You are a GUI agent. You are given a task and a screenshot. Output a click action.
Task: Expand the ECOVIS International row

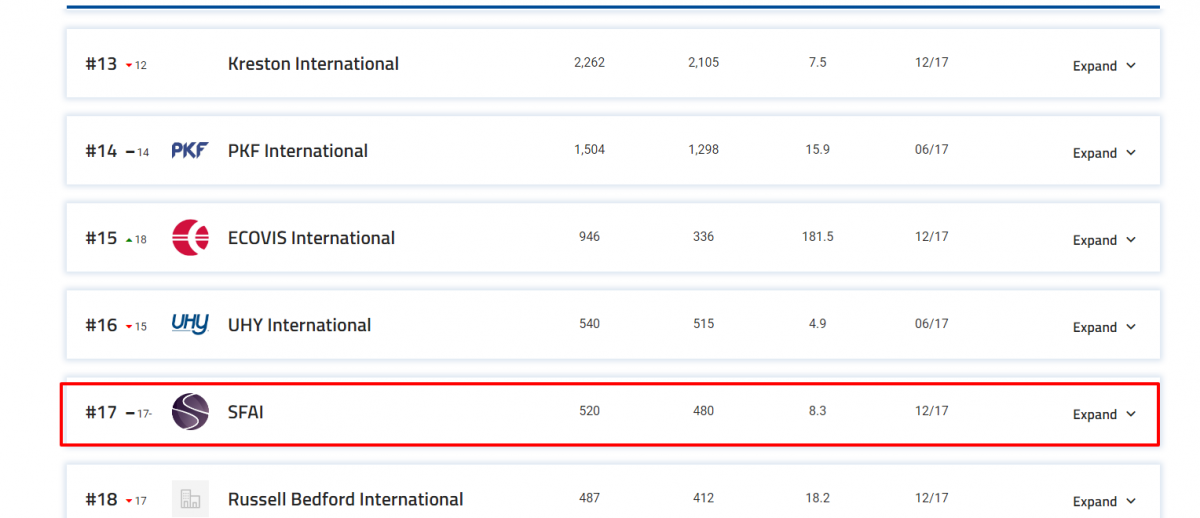1104,240
